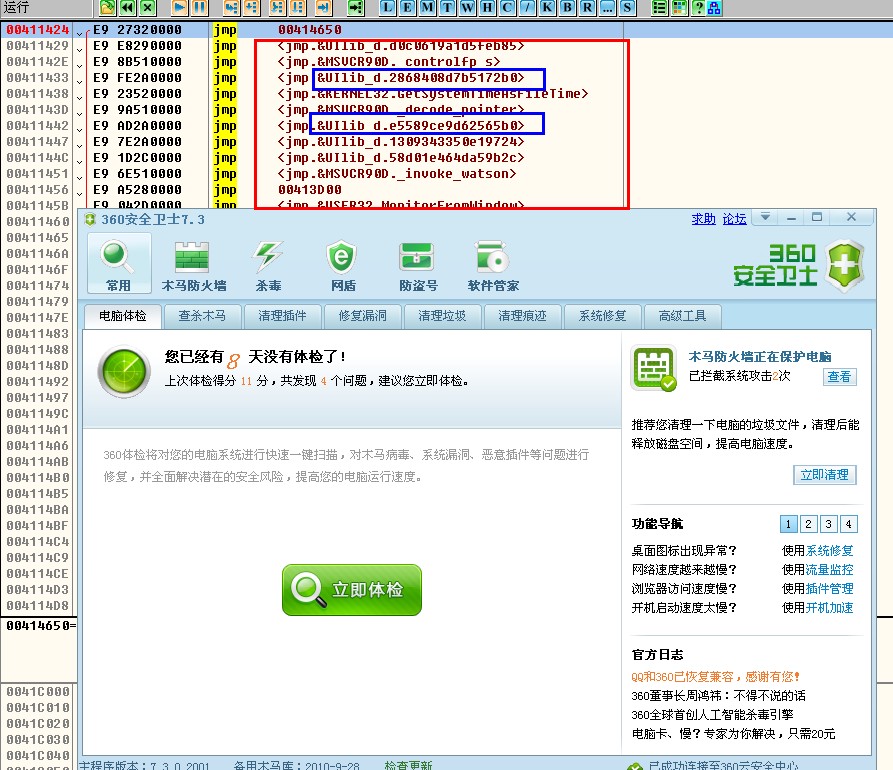Viewport: 893px width, 770px height.
Task: Open Call stack with K button
Action: click(547, 7)
